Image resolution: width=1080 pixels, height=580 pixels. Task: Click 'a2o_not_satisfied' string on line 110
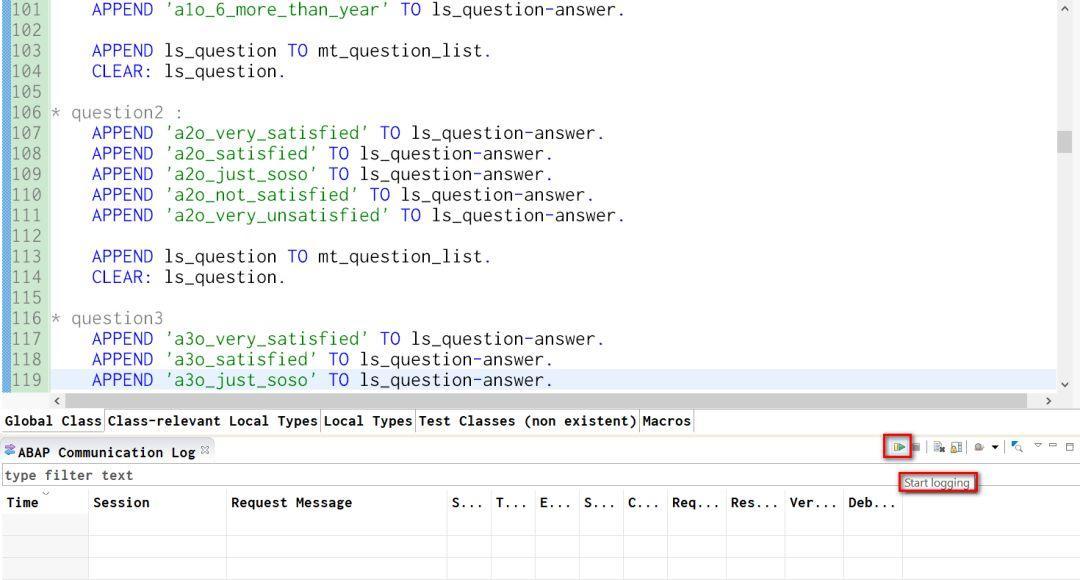point(261,195)
